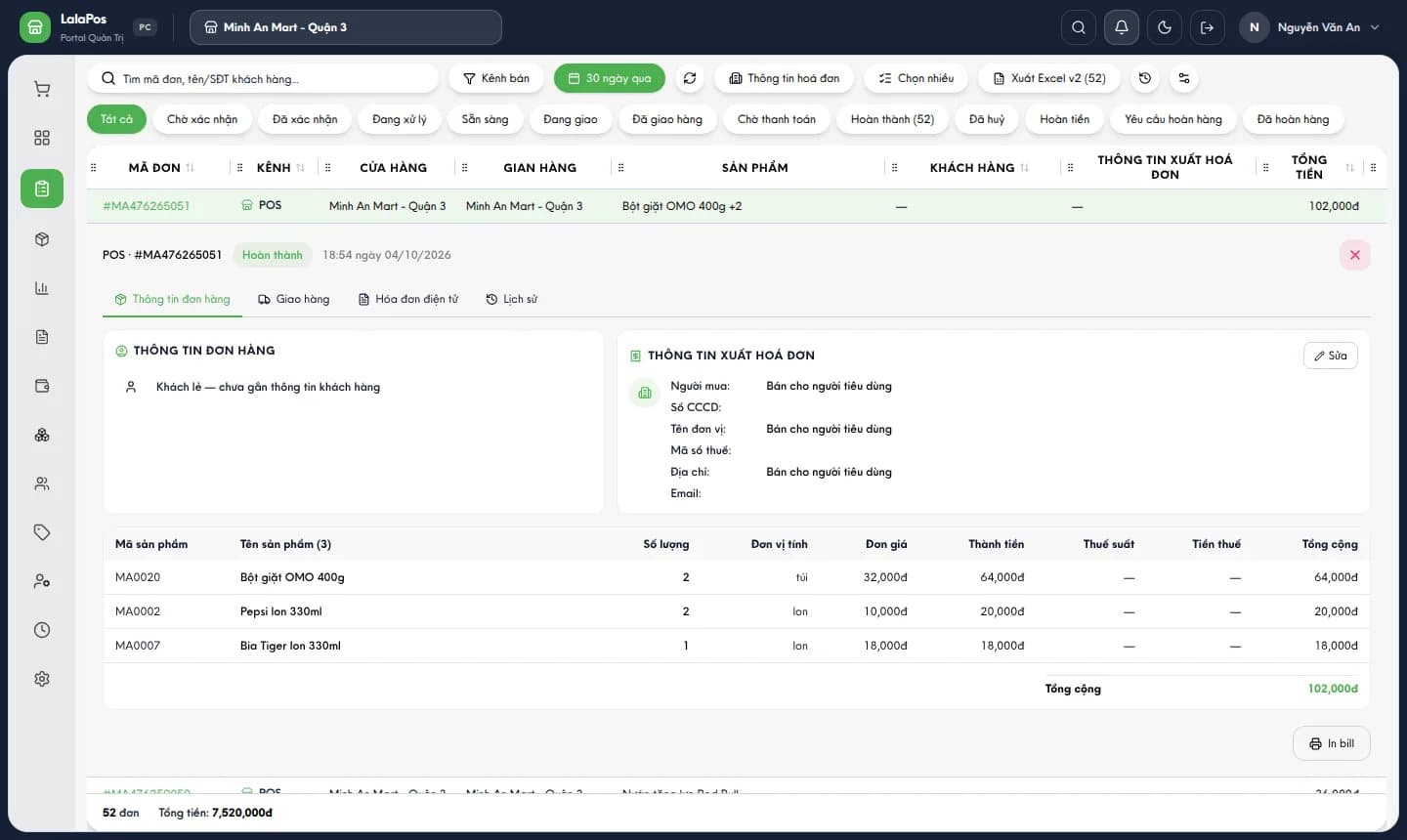
Task: Open the settings gear icon in sidebar
Action: pos(42,679)
